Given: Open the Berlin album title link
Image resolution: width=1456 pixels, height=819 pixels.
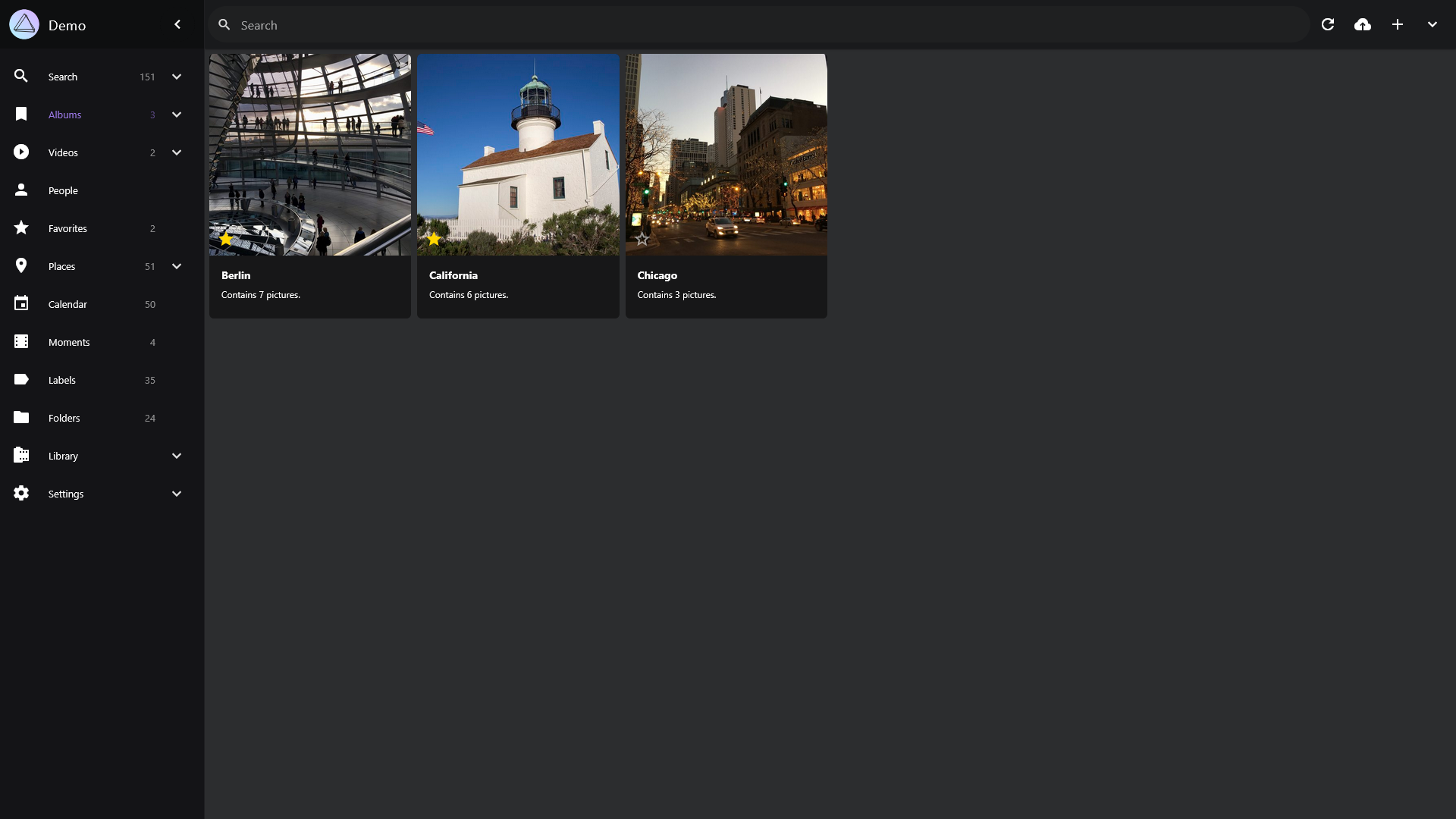Looking at the screenshot, I should tap(236, 275).
